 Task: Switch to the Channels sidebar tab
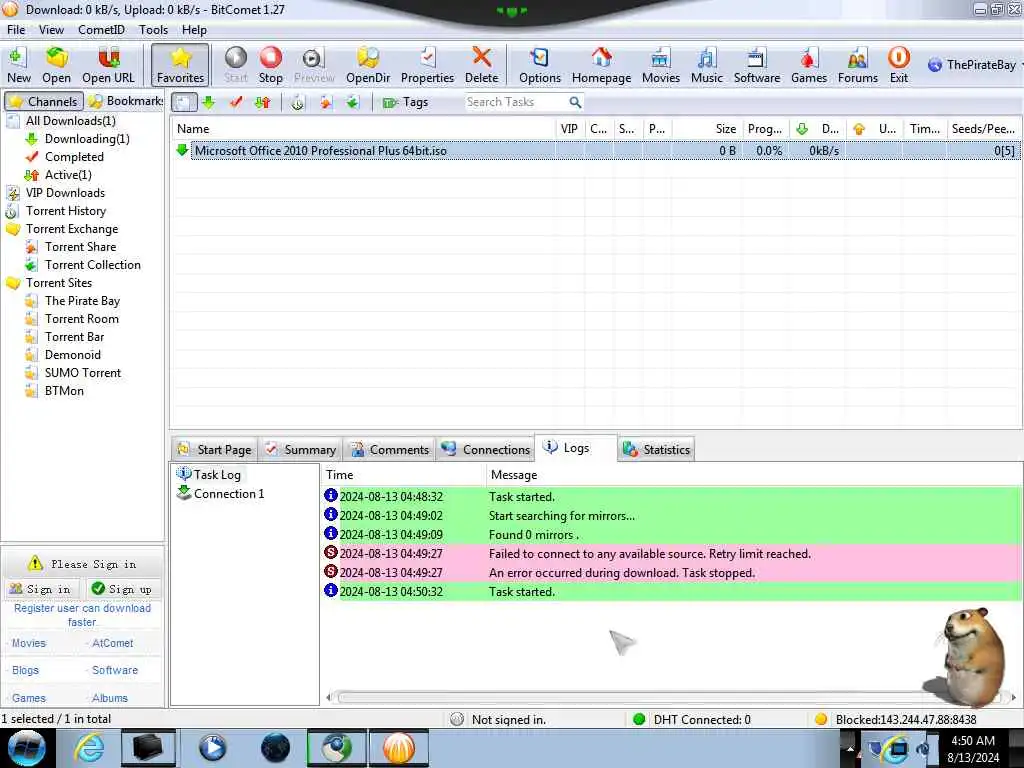point(44,101)
